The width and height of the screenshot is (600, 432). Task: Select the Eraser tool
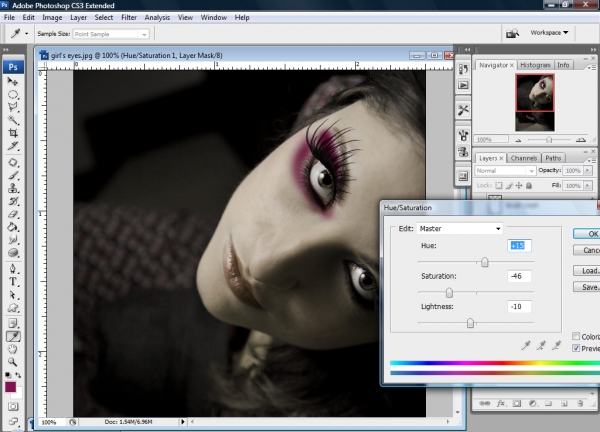13,214
